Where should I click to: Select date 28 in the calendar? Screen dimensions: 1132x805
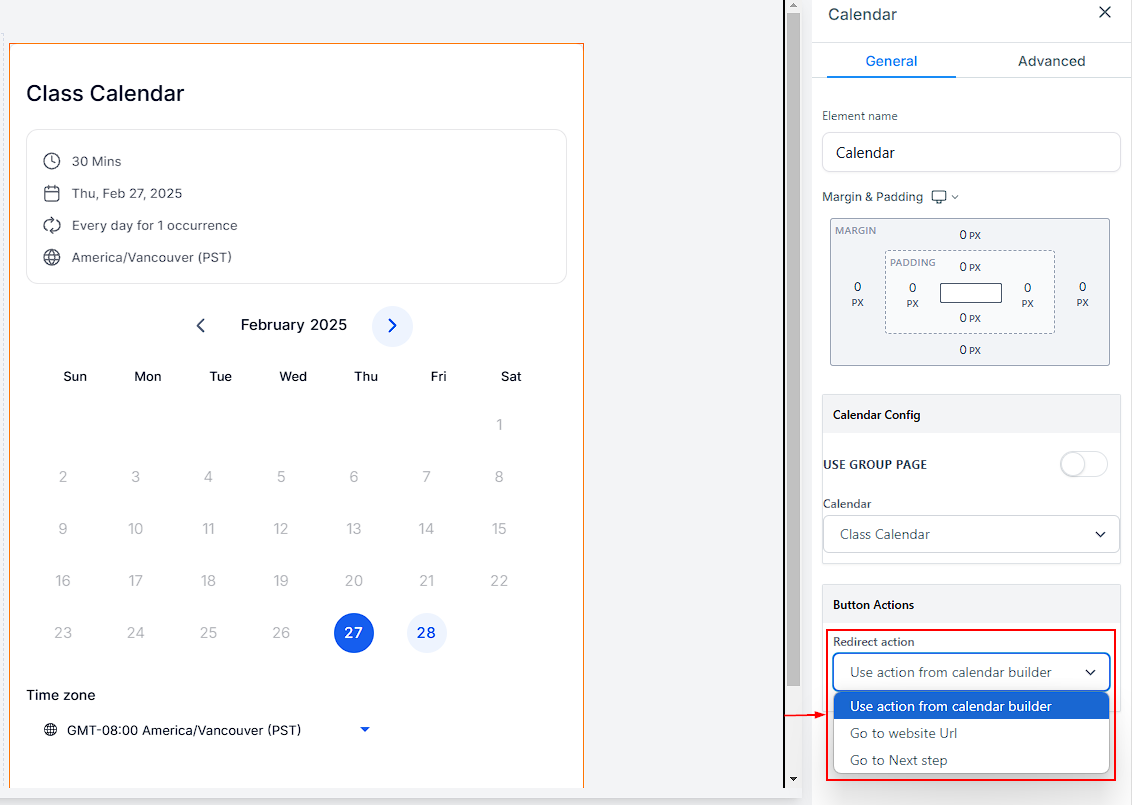[426, 633]
